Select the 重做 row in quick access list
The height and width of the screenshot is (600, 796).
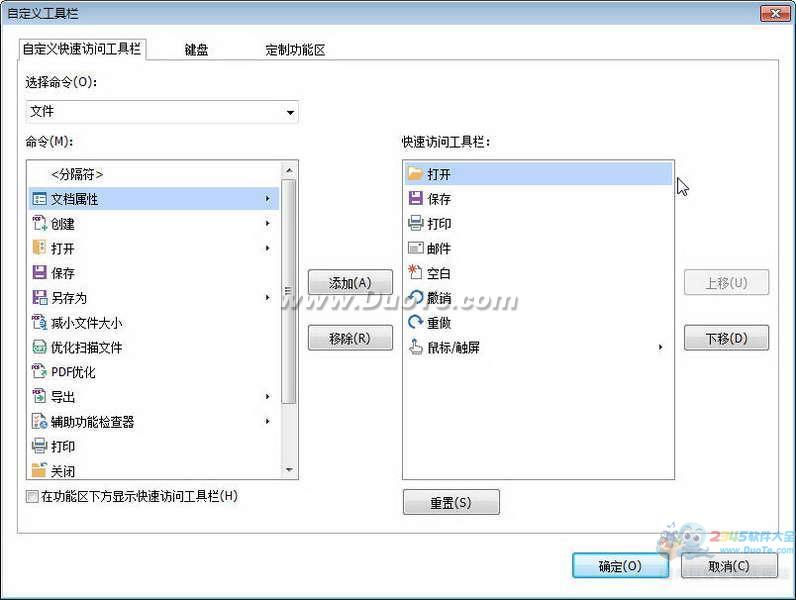tap(538, 322)
